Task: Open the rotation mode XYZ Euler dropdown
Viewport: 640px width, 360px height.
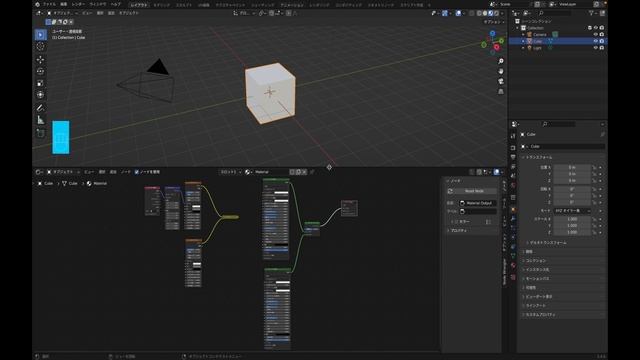Action: pyautogui.click(x=573, y=211)
